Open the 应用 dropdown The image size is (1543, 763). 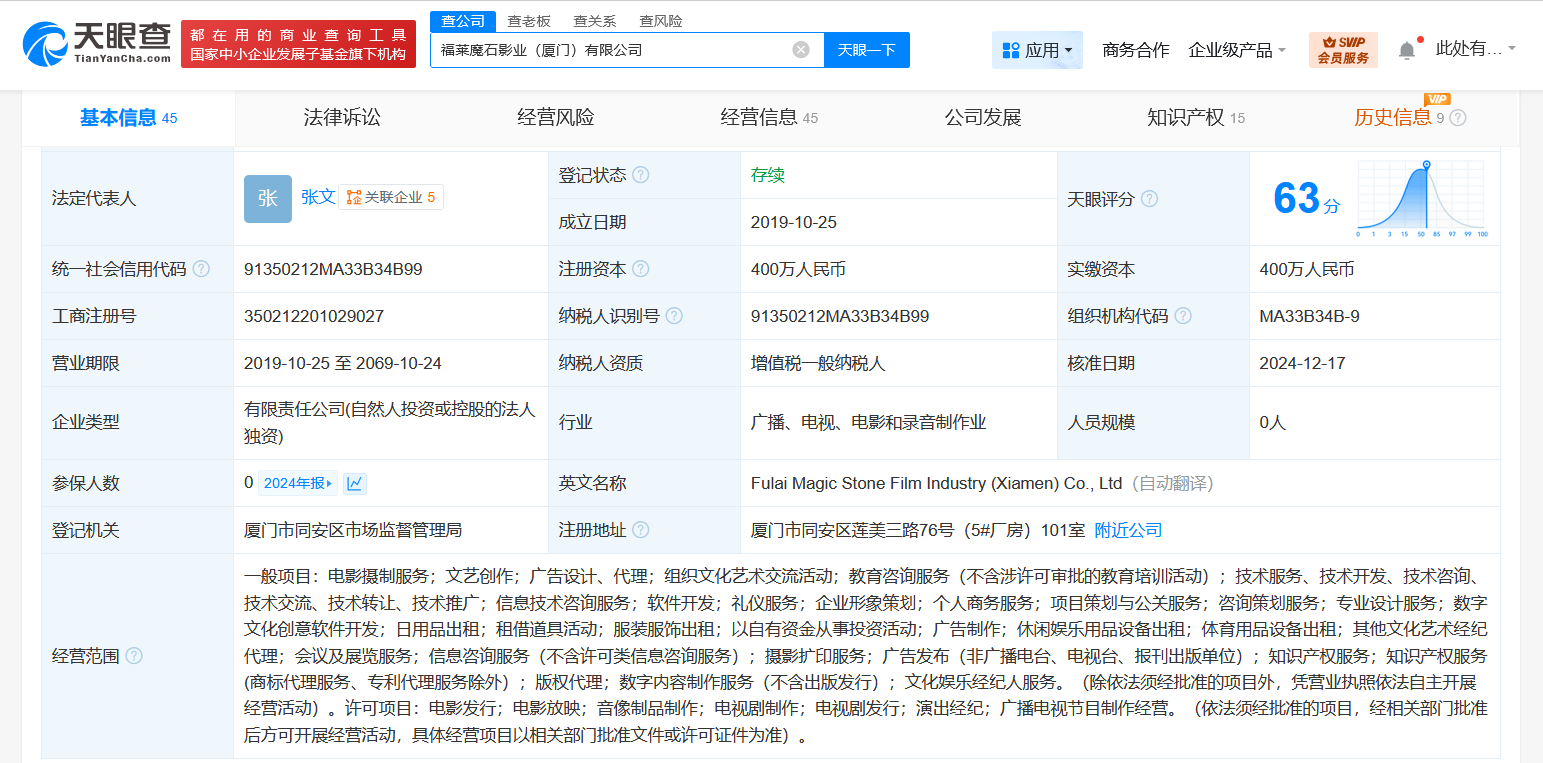(x=1037, y=50)
